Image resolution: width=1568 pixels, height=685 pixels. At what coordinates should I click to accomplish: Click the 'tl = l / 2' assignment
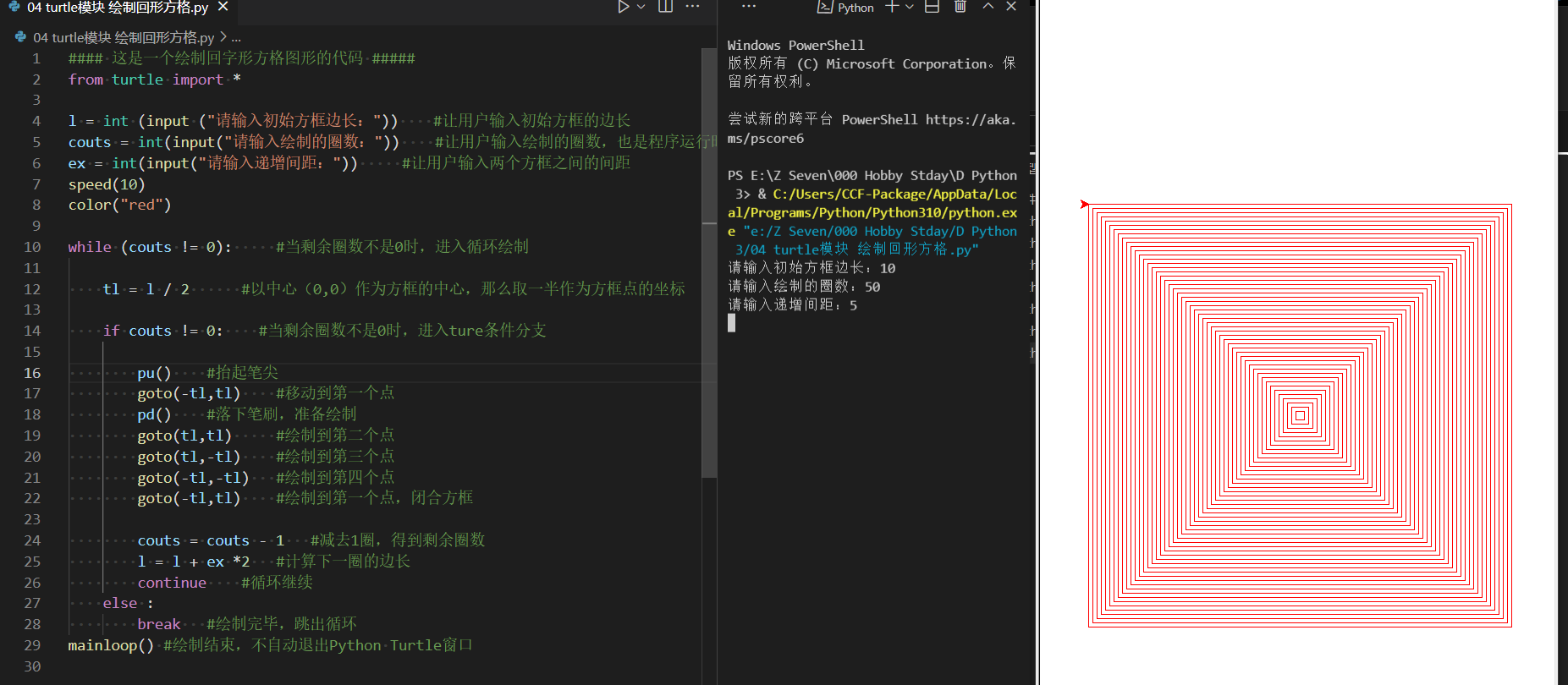146,289
